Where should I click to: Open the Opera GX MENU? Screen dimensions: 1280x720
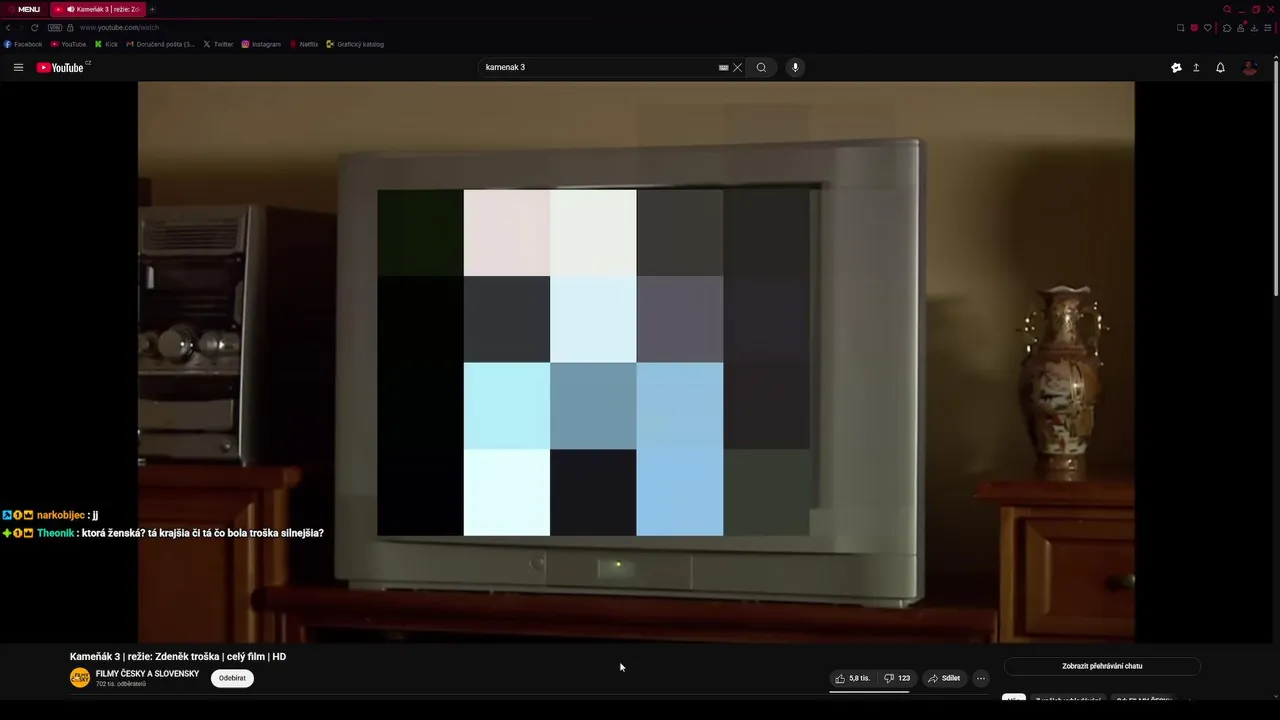(x=23, y=9)
